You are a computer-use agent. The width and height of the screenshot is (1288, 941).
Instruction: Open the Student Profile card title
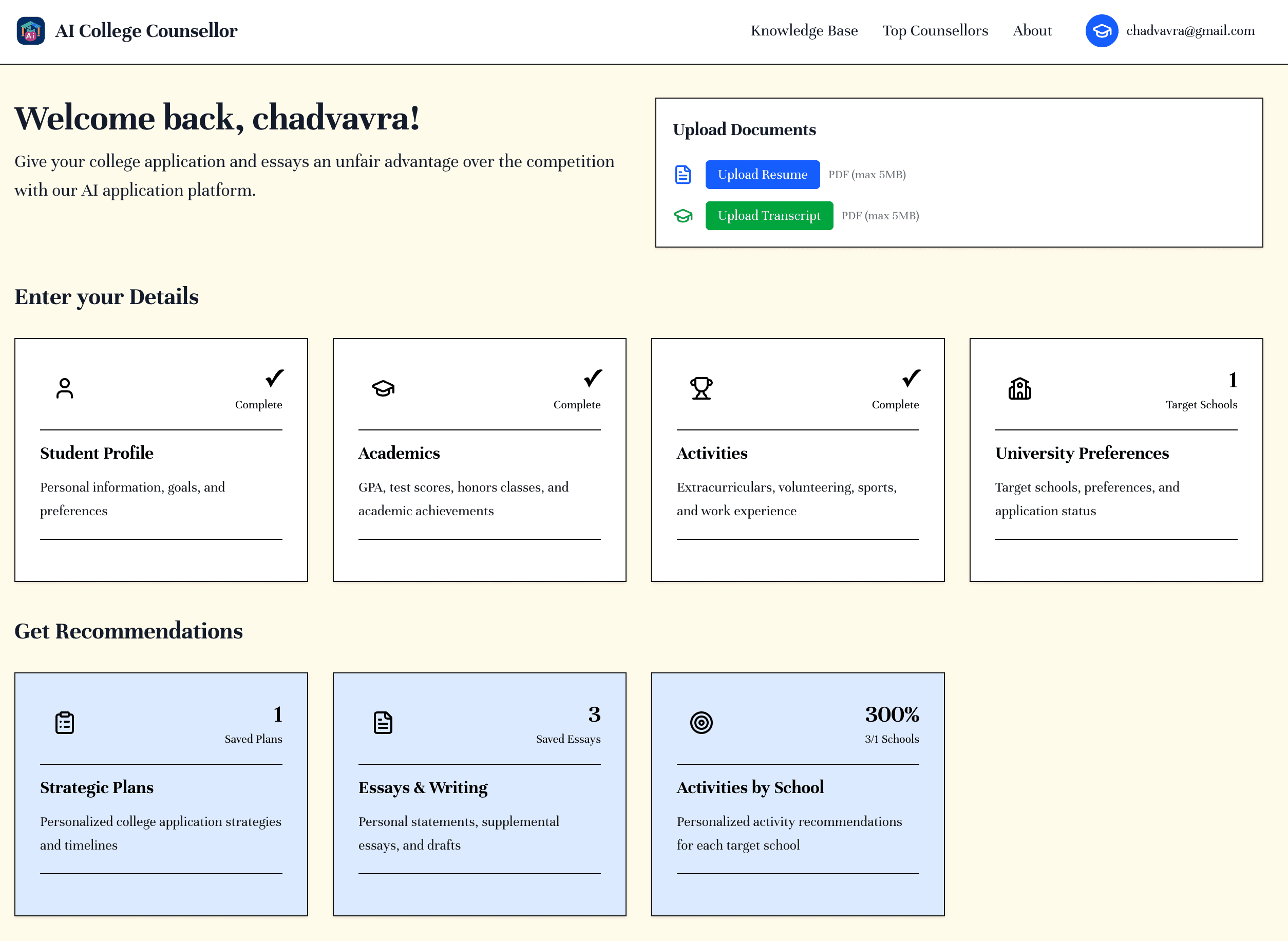tap(97, 454)
